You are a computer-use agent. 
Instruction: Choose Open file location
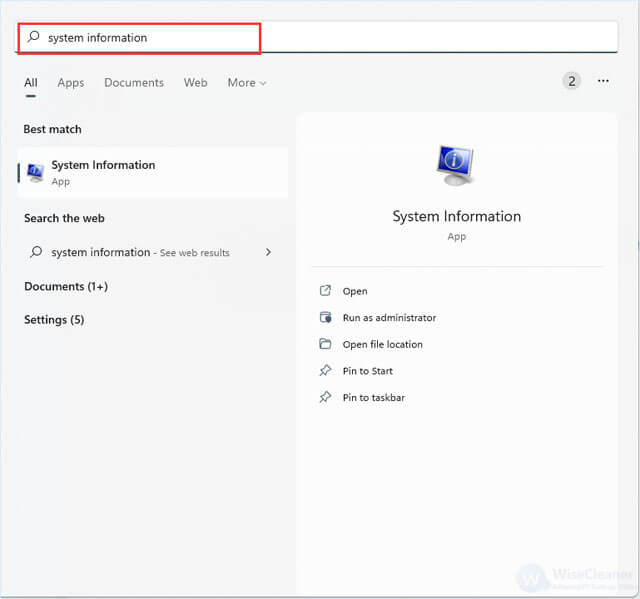(x=382, y=344)
